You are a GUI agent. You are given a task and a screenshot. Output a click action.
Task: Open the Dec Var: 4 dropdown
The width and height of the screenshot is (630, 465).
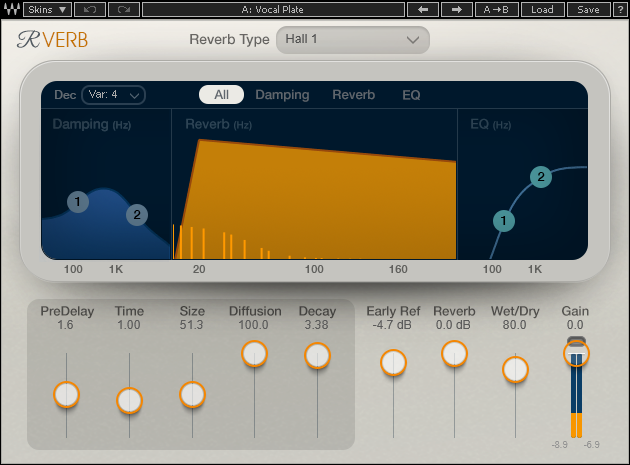114,95
